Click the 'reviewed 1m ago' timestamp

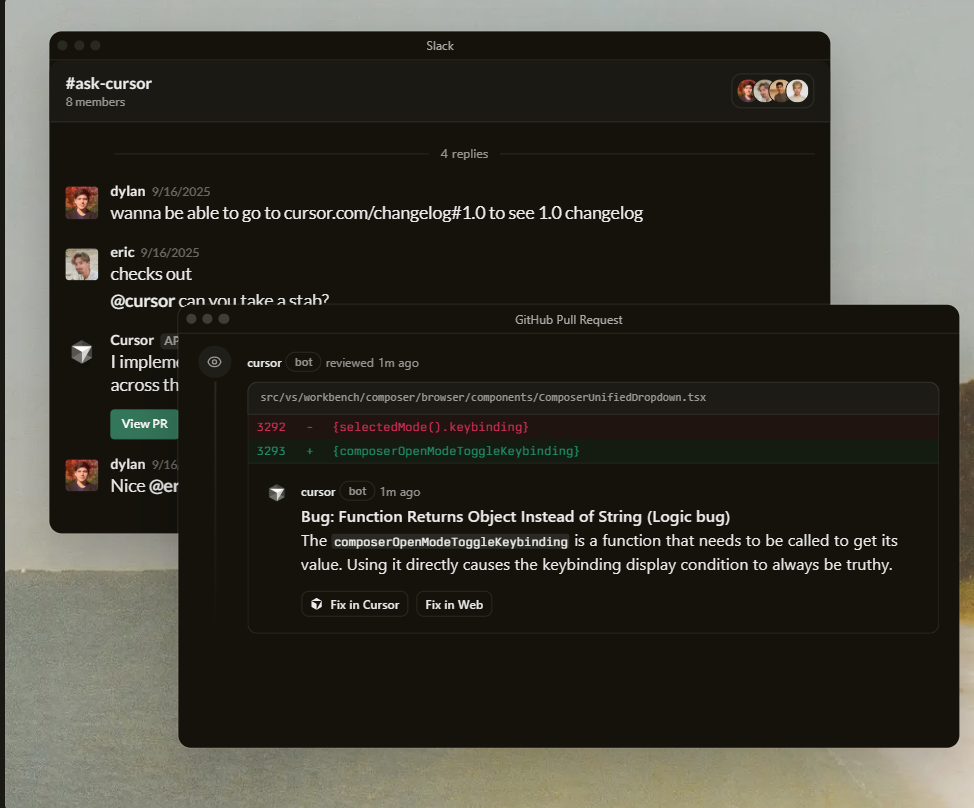click(372, 363)
